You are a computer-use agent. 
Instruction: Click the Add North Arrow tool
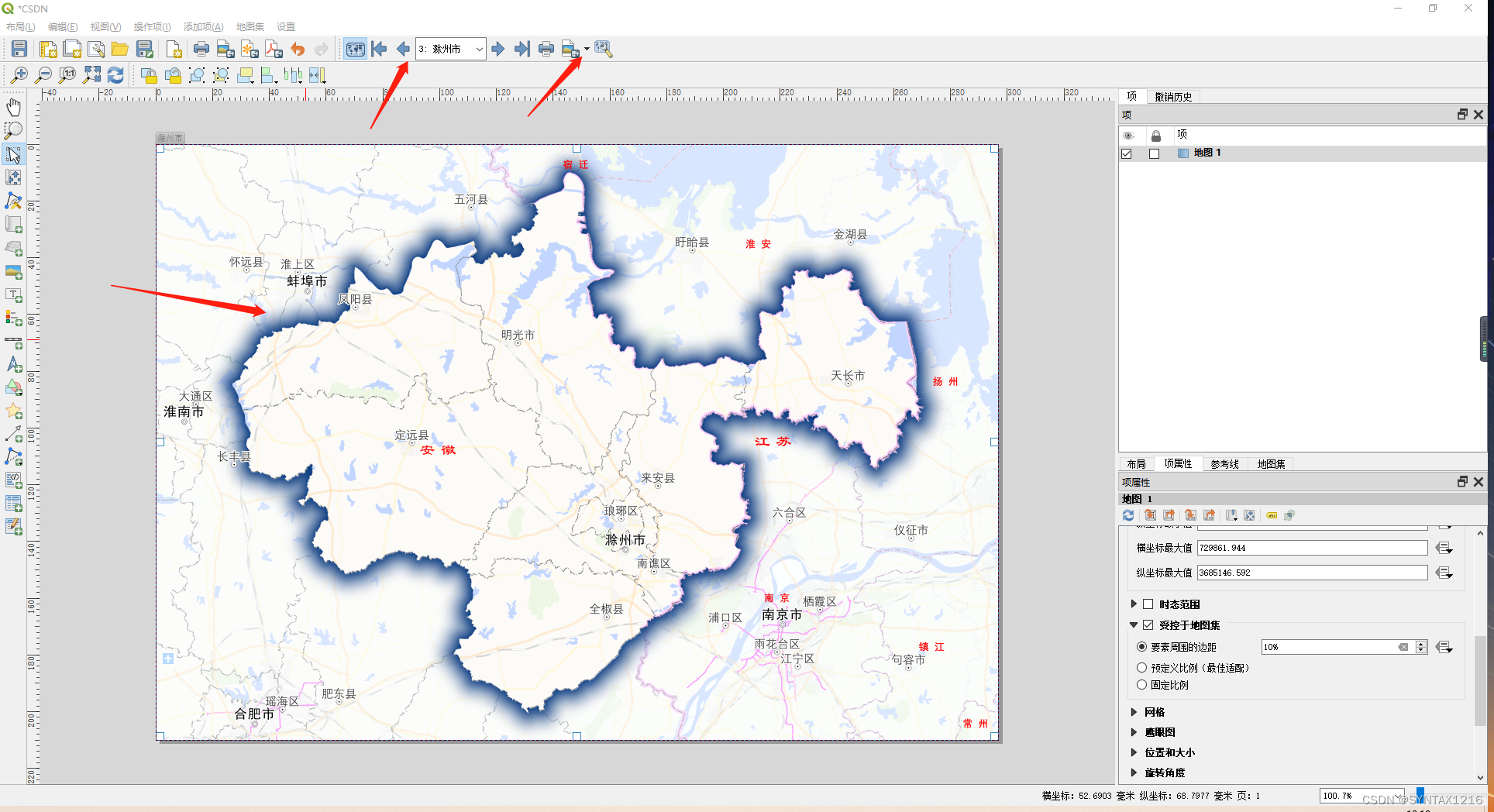point(14,365)
